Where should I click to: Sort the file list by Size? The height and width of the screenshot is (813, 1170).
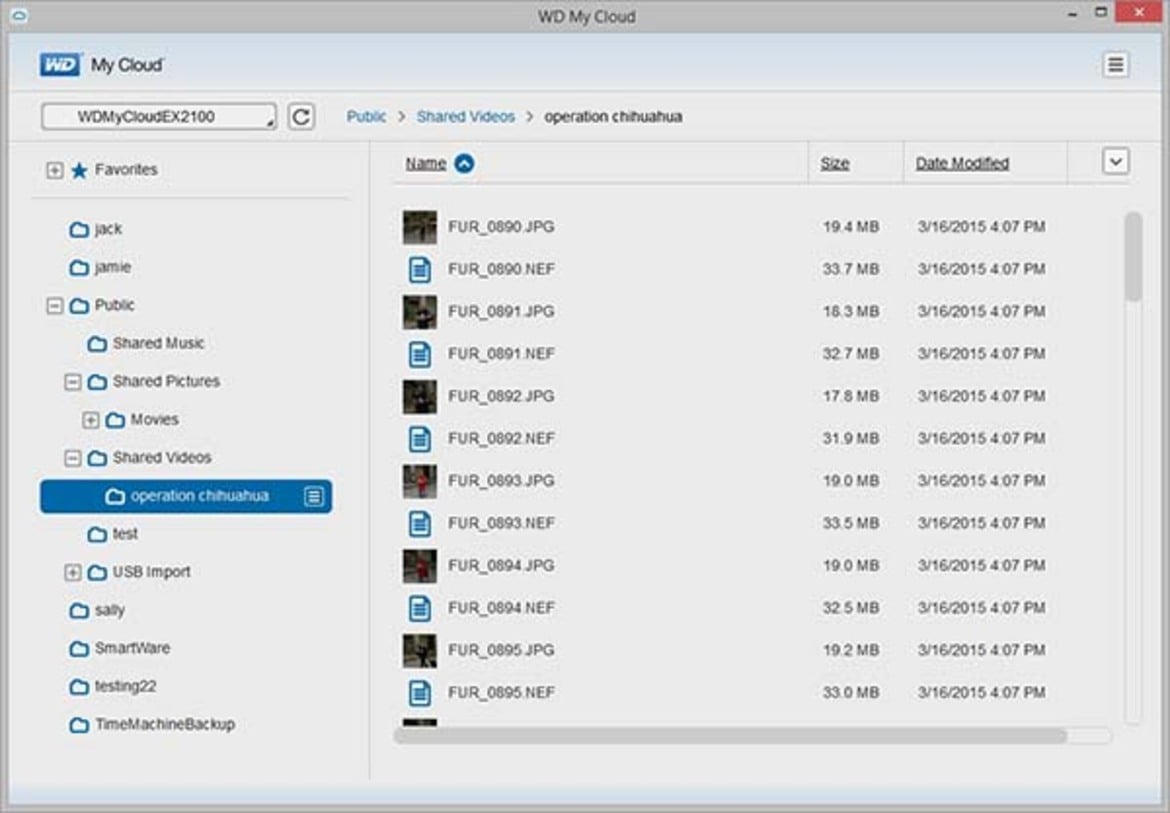point(835,163)
